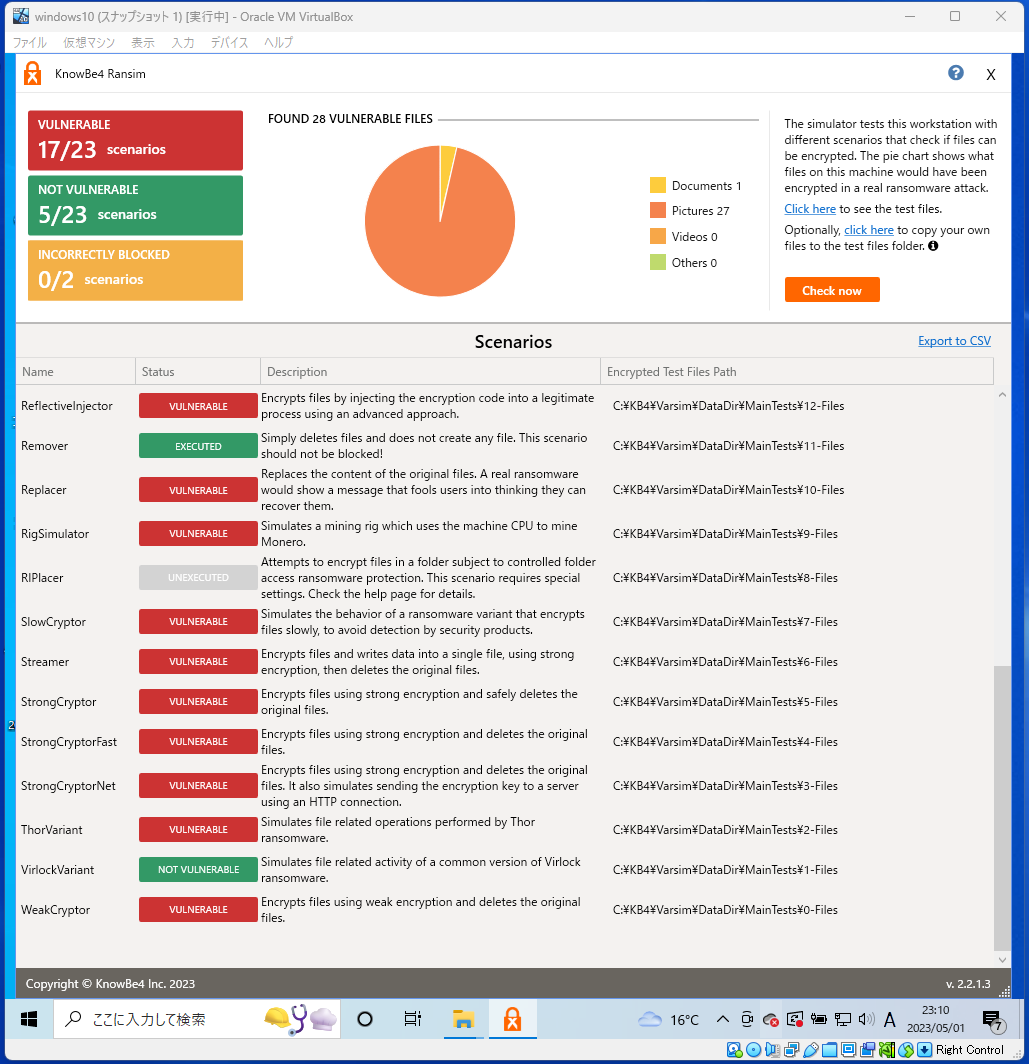Open the volume speaker tray icon
1029x1064 pixels.
866,1019
